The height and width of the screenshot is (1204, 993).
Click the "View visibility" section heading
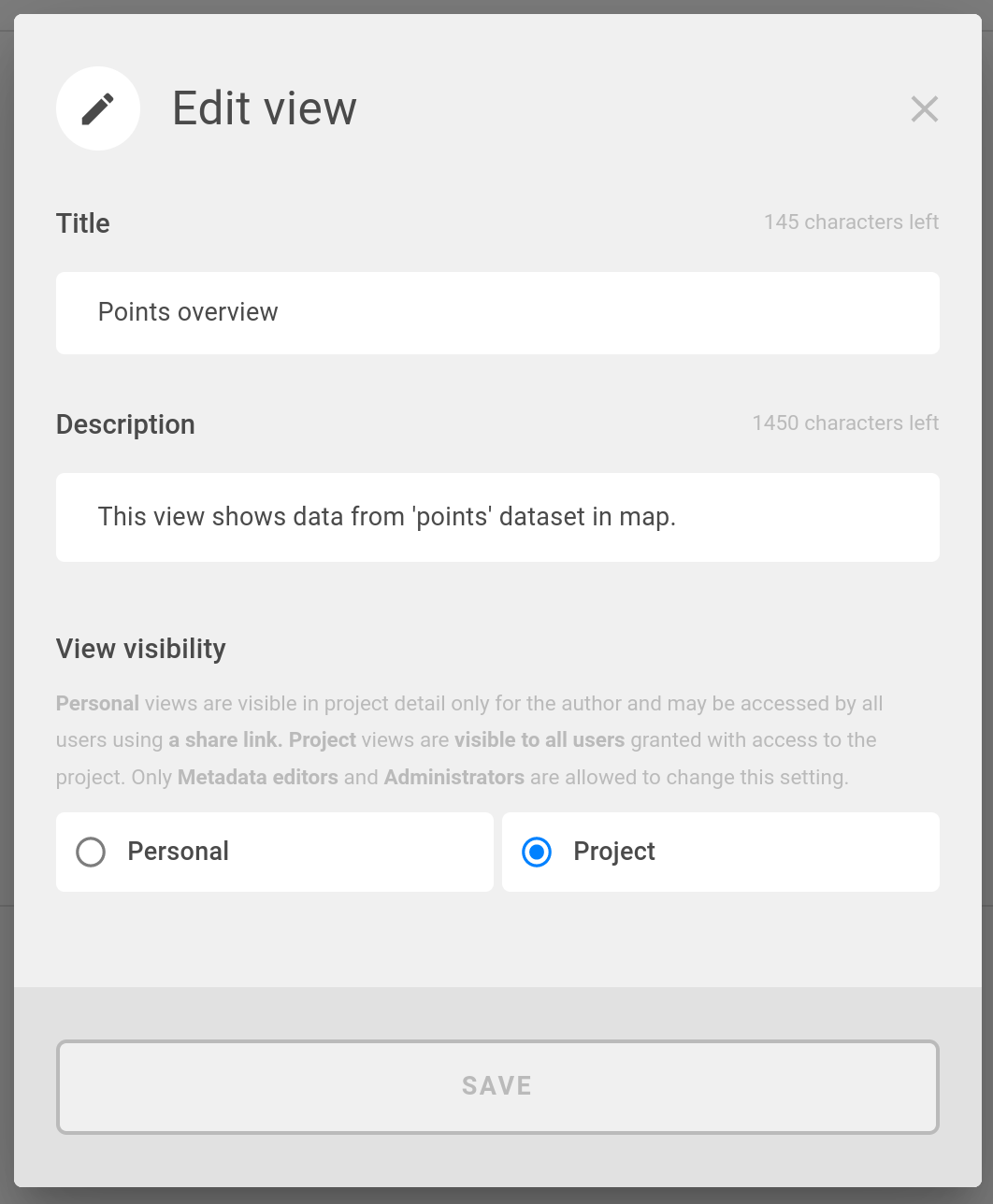(141, 649)
